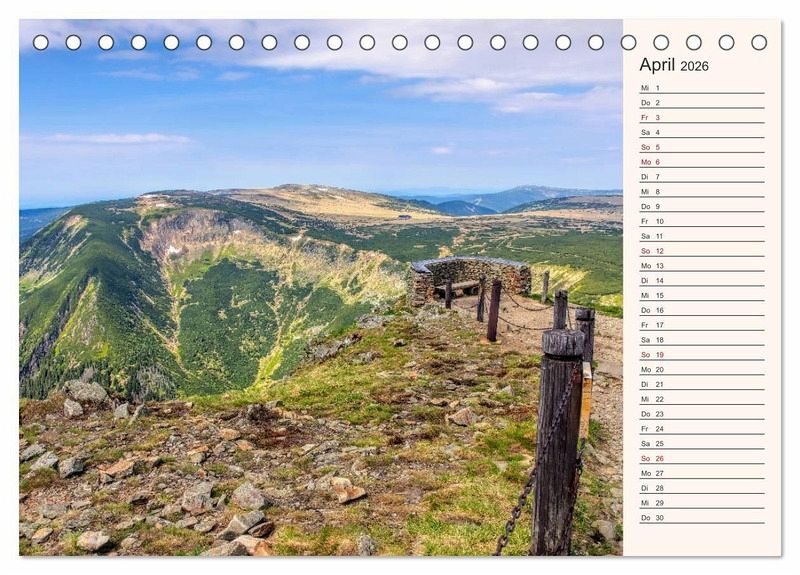Select the 'Mo 13' date row
The image size is (800, 575).
702,265
